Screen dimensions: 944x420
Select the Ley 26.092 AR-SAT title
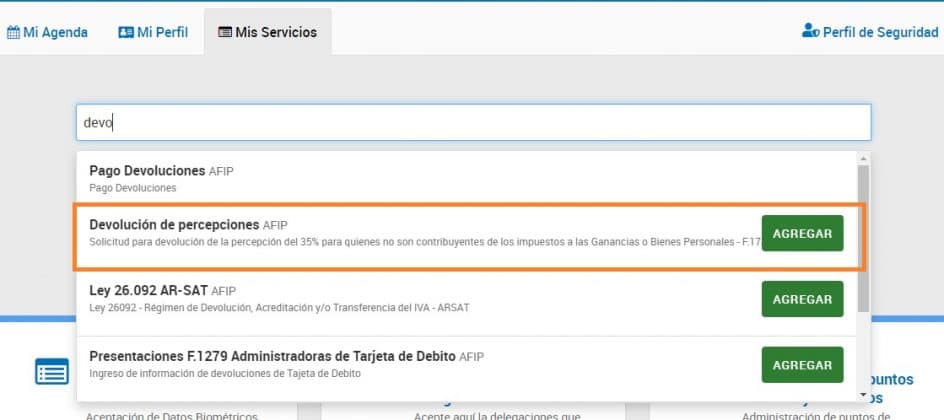pos(148,291)
